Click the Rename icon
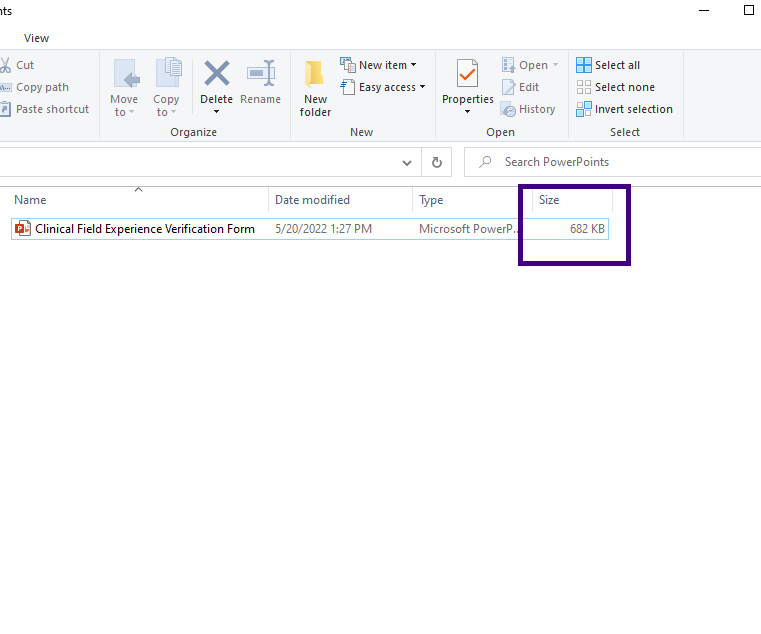The height and width of the screenshot is (634, 761). [261, 73]
